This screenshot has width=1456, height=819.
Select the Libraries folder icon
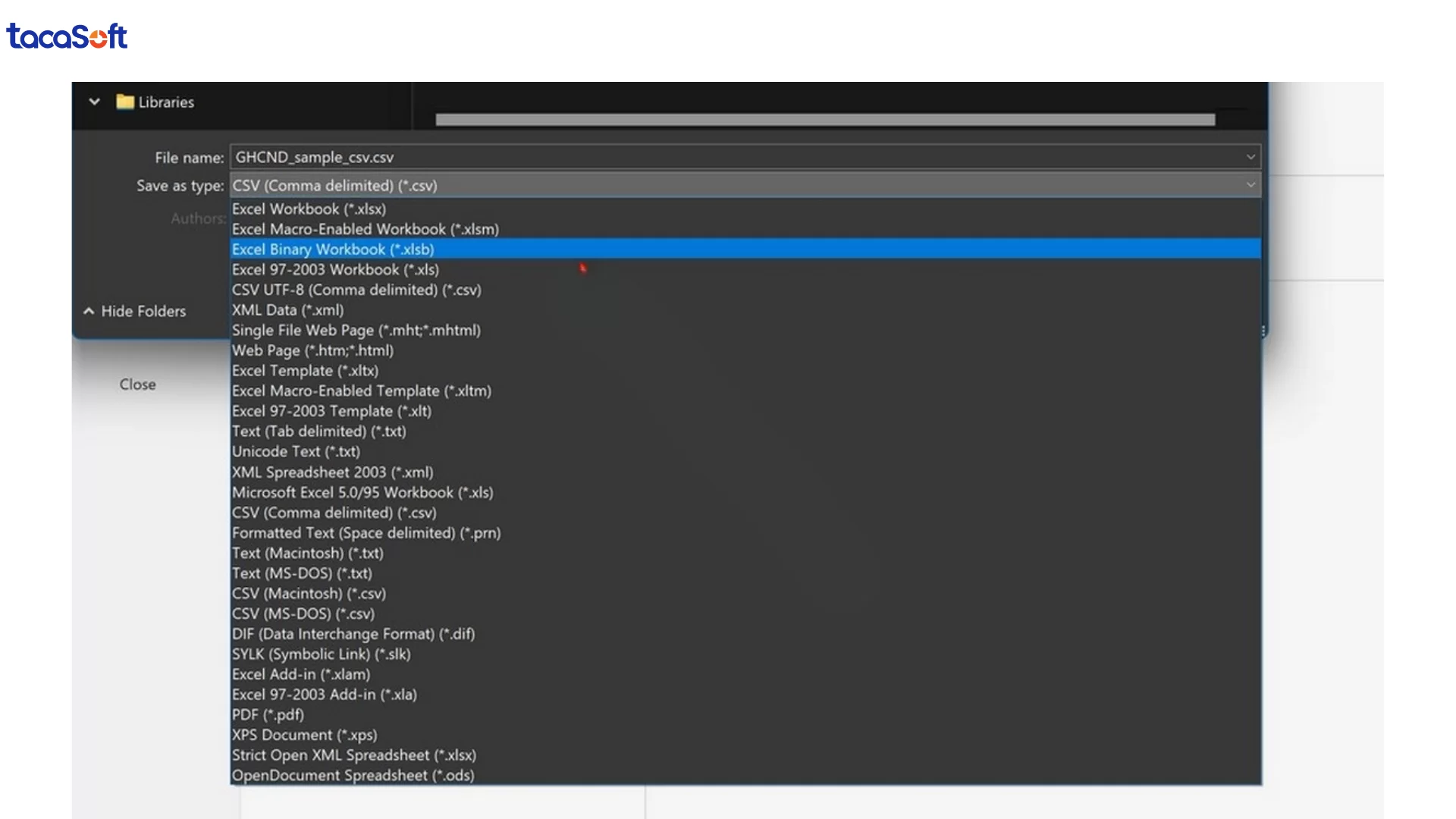point(125,102)
